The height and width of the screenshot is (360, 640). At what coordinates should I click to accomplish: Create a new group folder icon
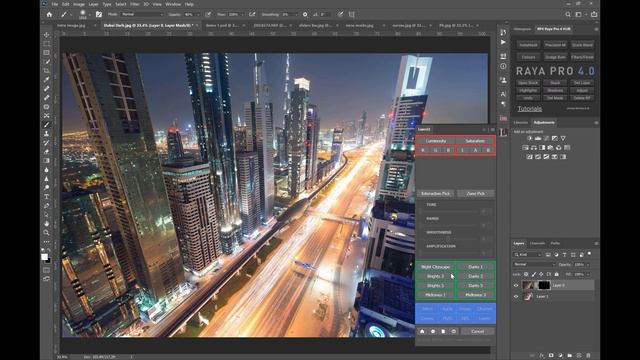tap(570, 356)
